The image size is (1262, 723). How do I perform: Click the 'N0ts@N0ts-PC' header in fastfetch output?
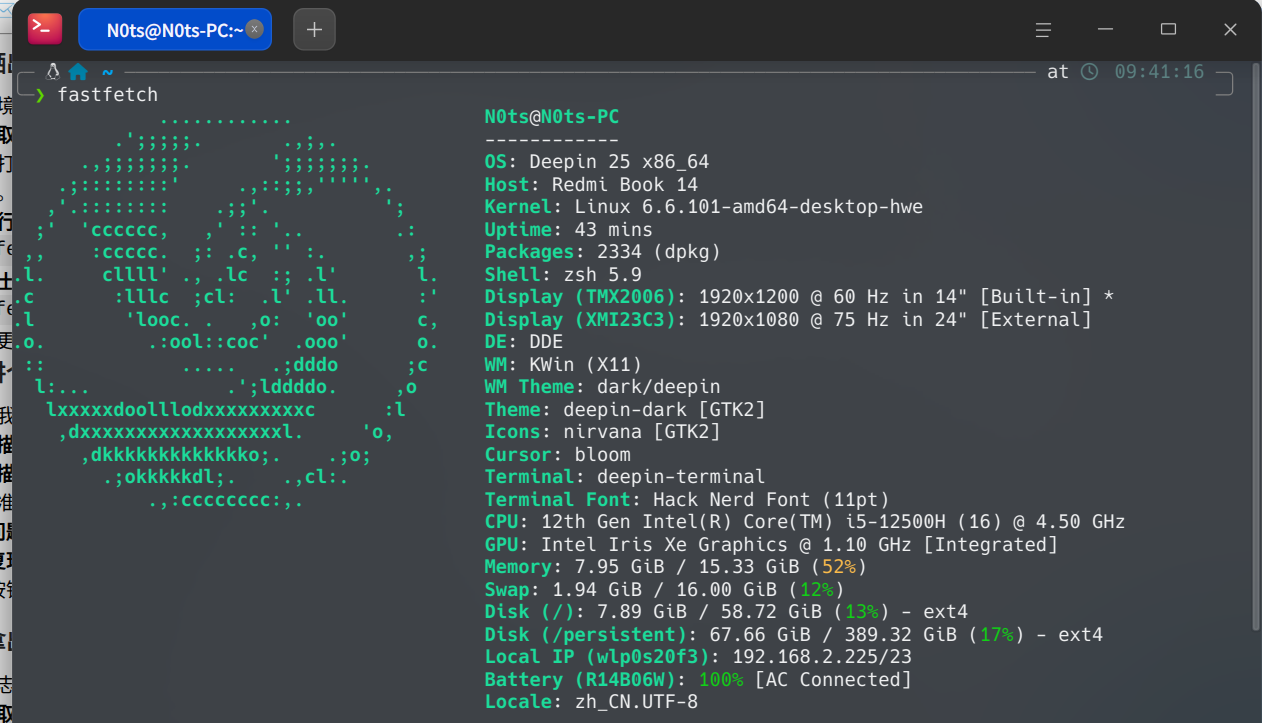(x=552, y=117)
